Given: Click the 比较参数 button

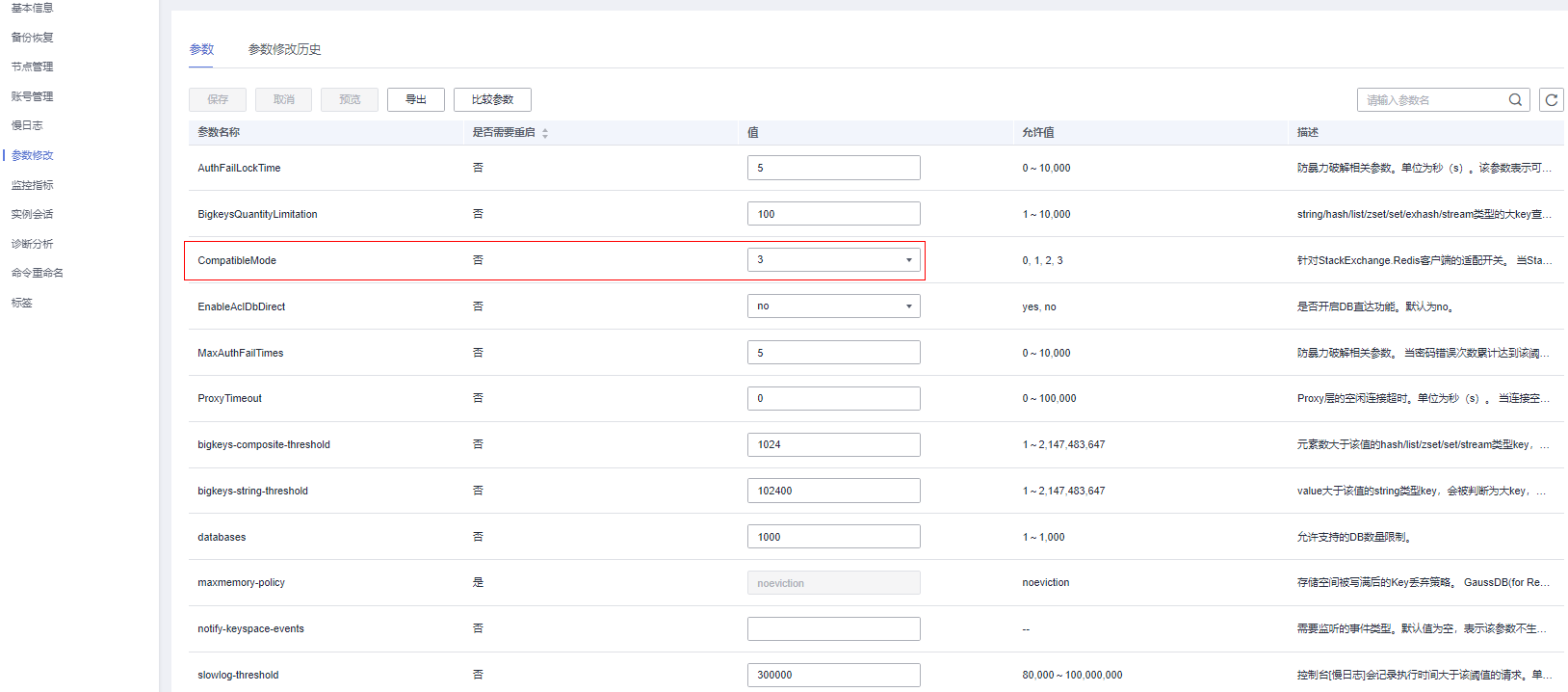Looking at the screenshot, I should click(x=492, y=100).
